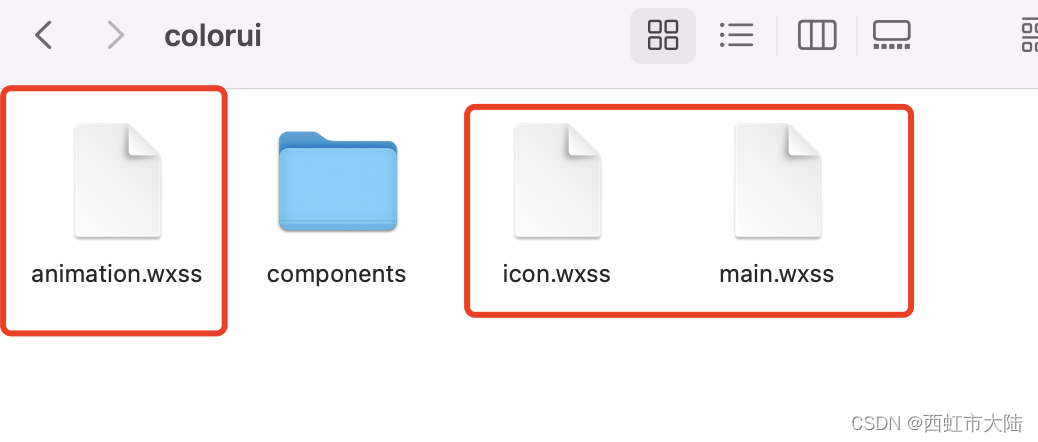Click the main.wxss filename label
Viewport: 1038px width, 442px height.
click(x=777, y=273)
